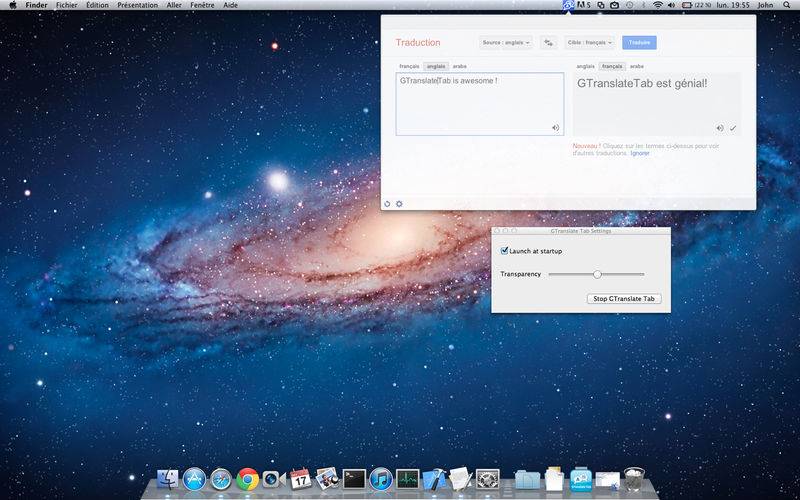Screen dimensions: 800x500
Task: Click the swap languages icon
Action: 548,43
